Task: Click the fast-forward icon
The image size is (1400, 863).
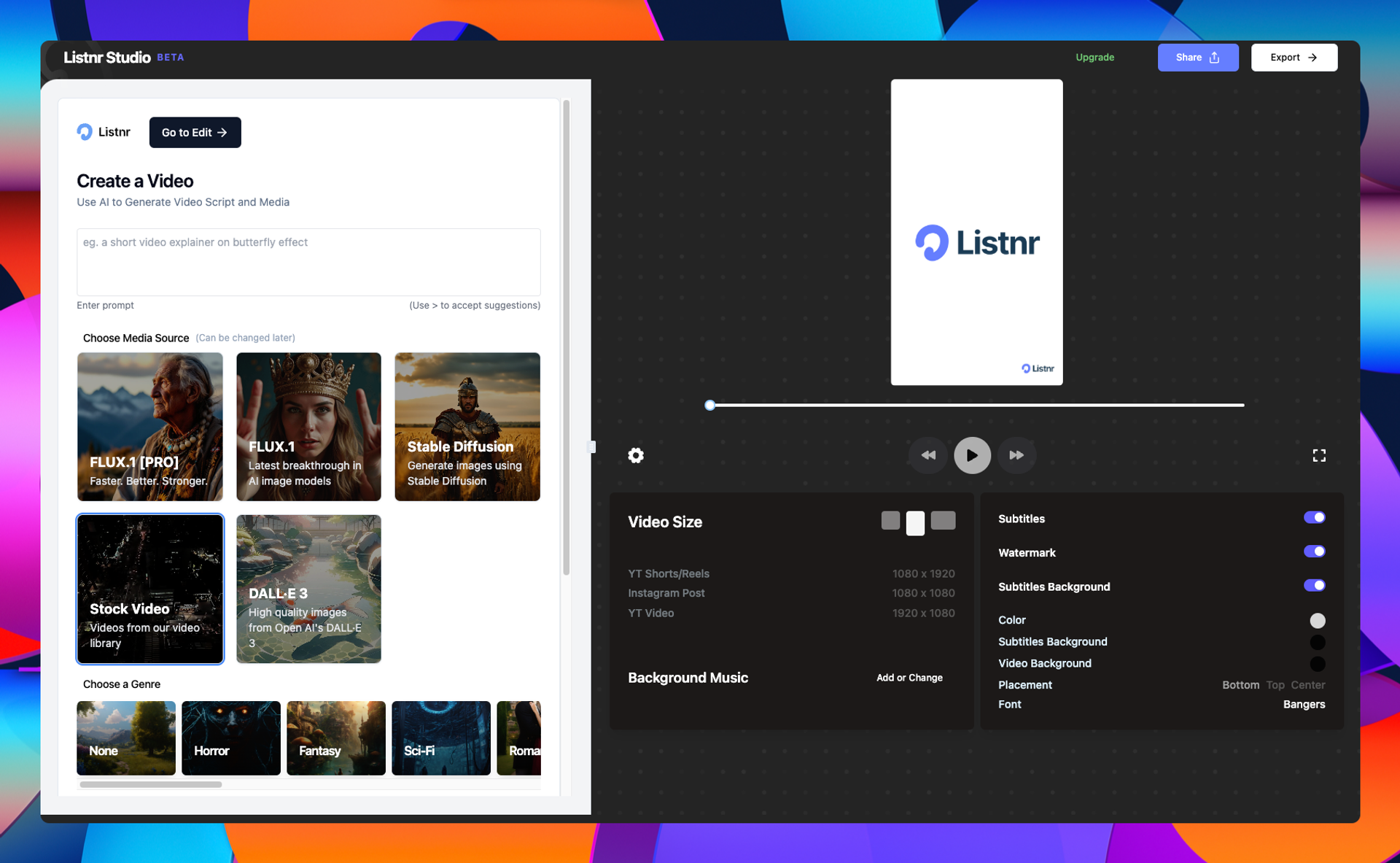Action: 1016,455
